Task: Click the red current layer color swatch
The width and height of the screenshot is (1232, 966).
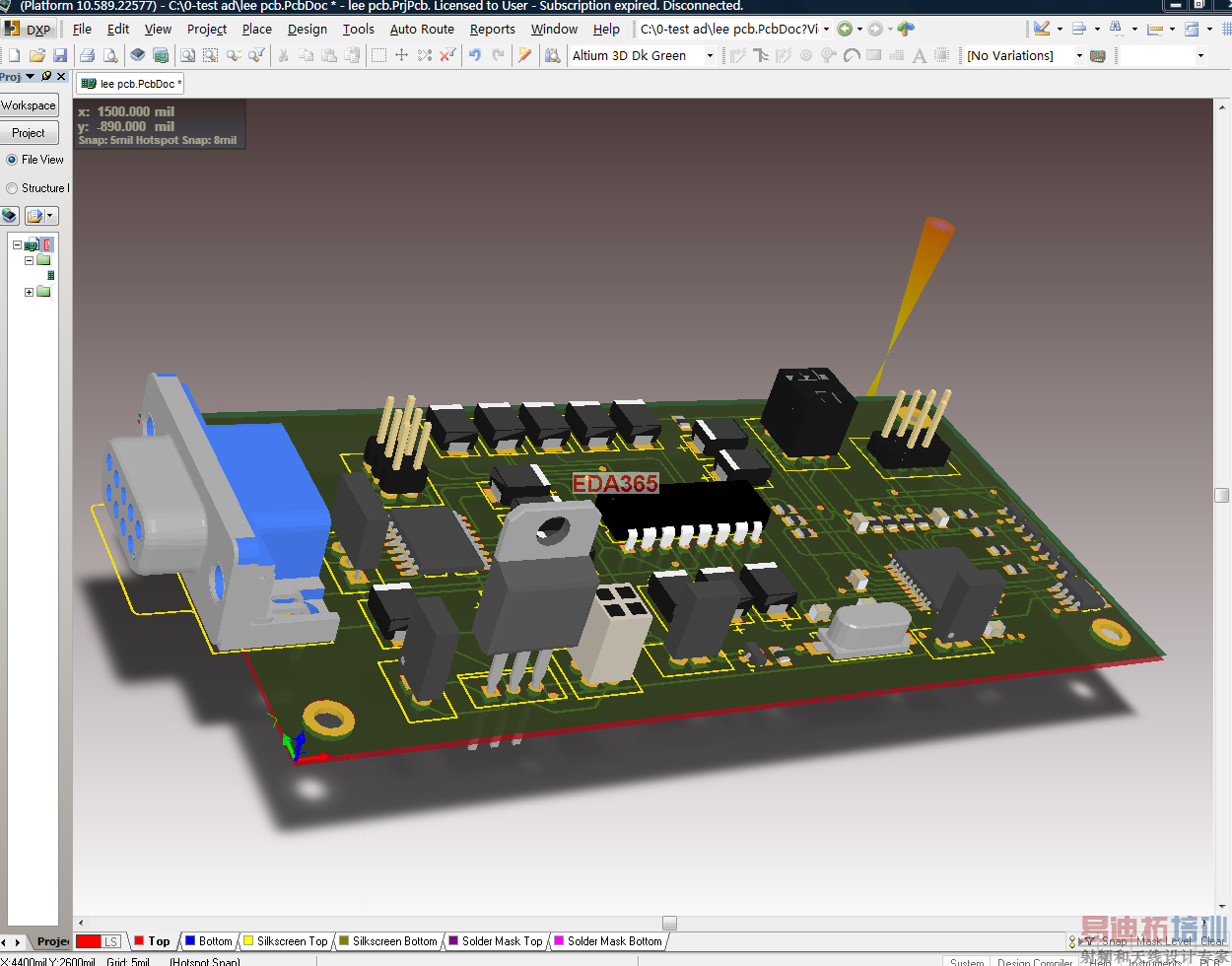Action: pos(89,941)
